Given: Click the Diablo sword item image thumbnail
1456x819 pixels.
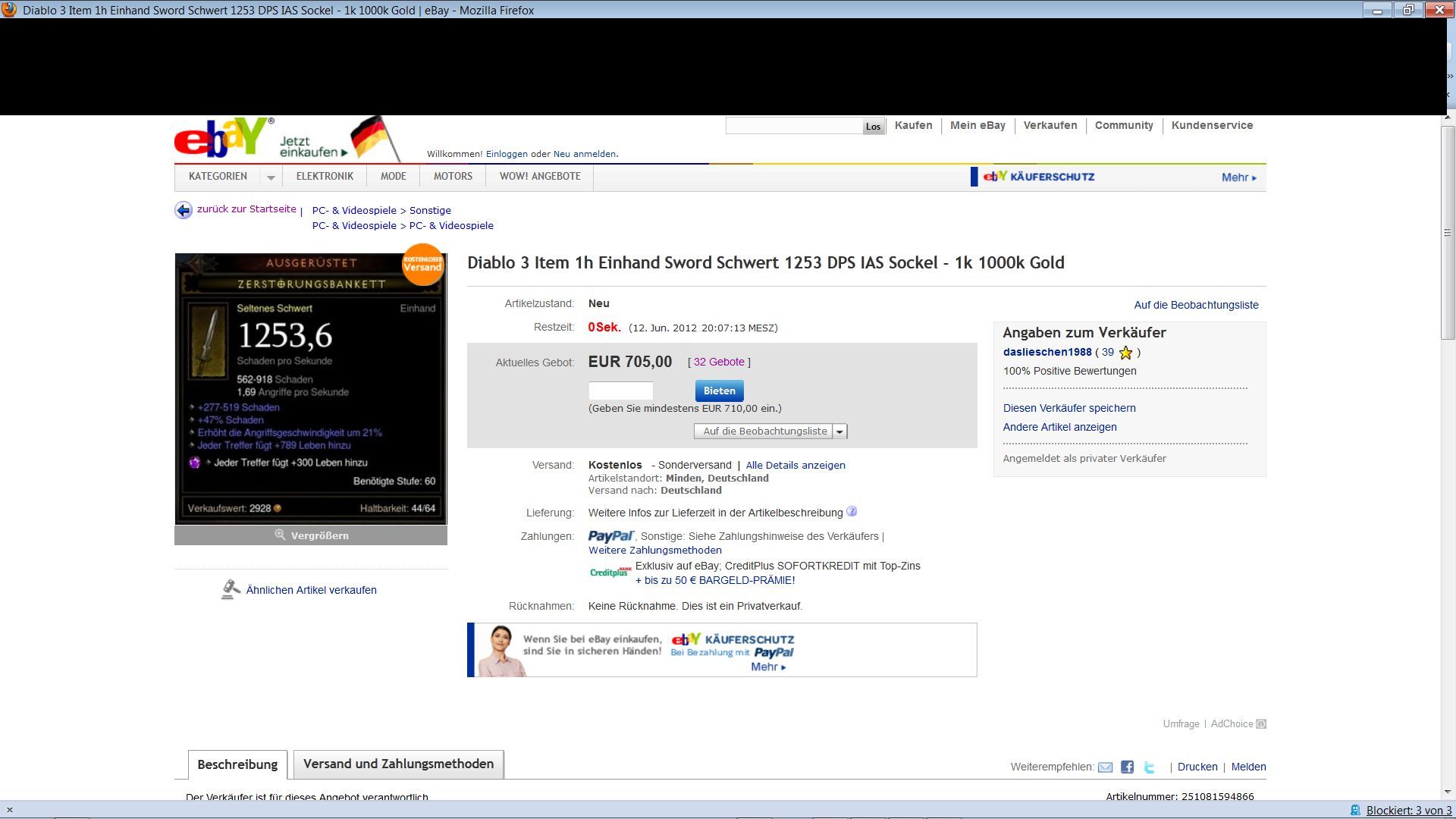Looking at the screenshot, I should (311, 388).
